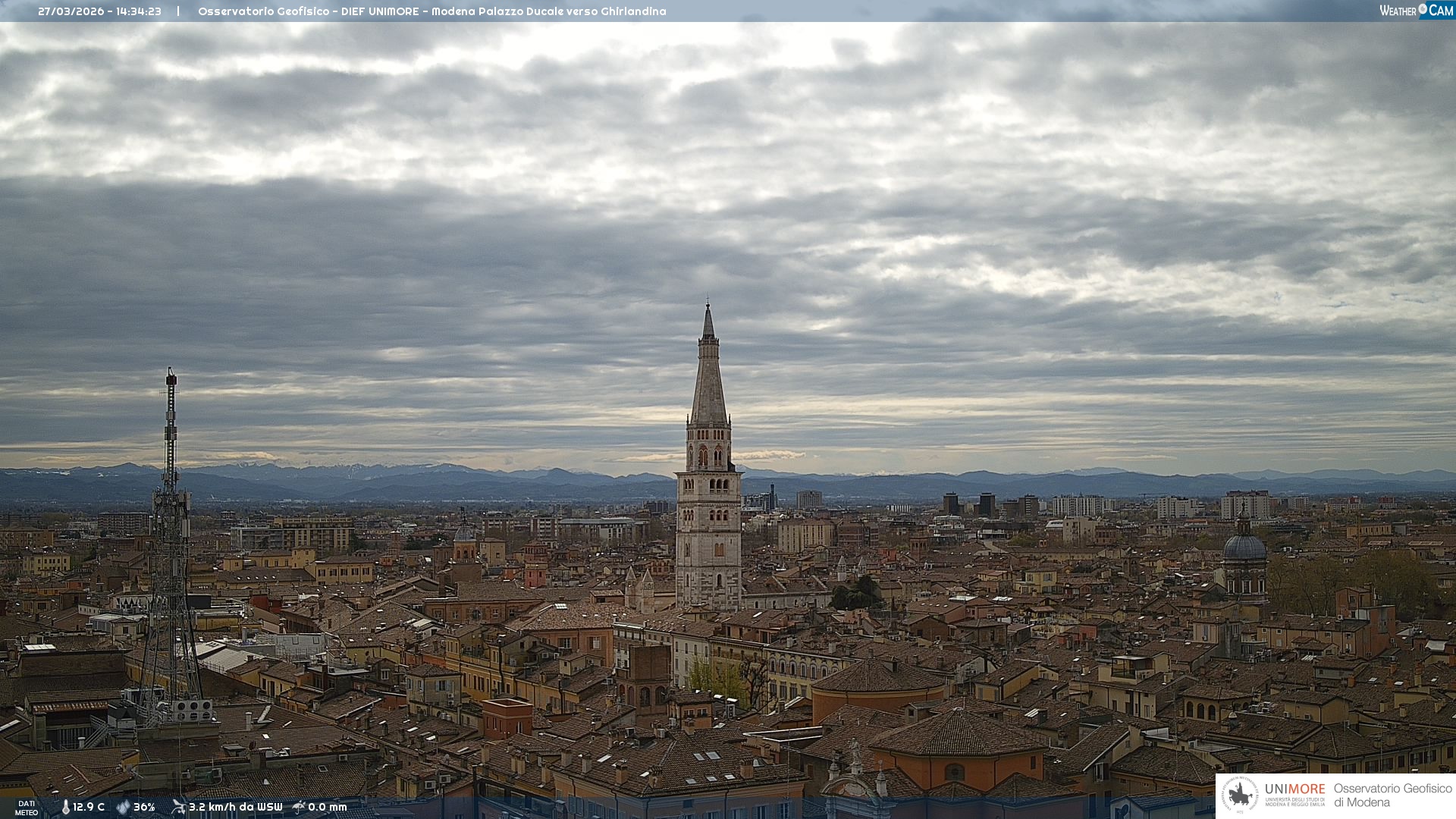Screen dimensions: 1456x819
Task: Click the 36% humidity value
Action: pyautogui.click(x=144, y=807)
